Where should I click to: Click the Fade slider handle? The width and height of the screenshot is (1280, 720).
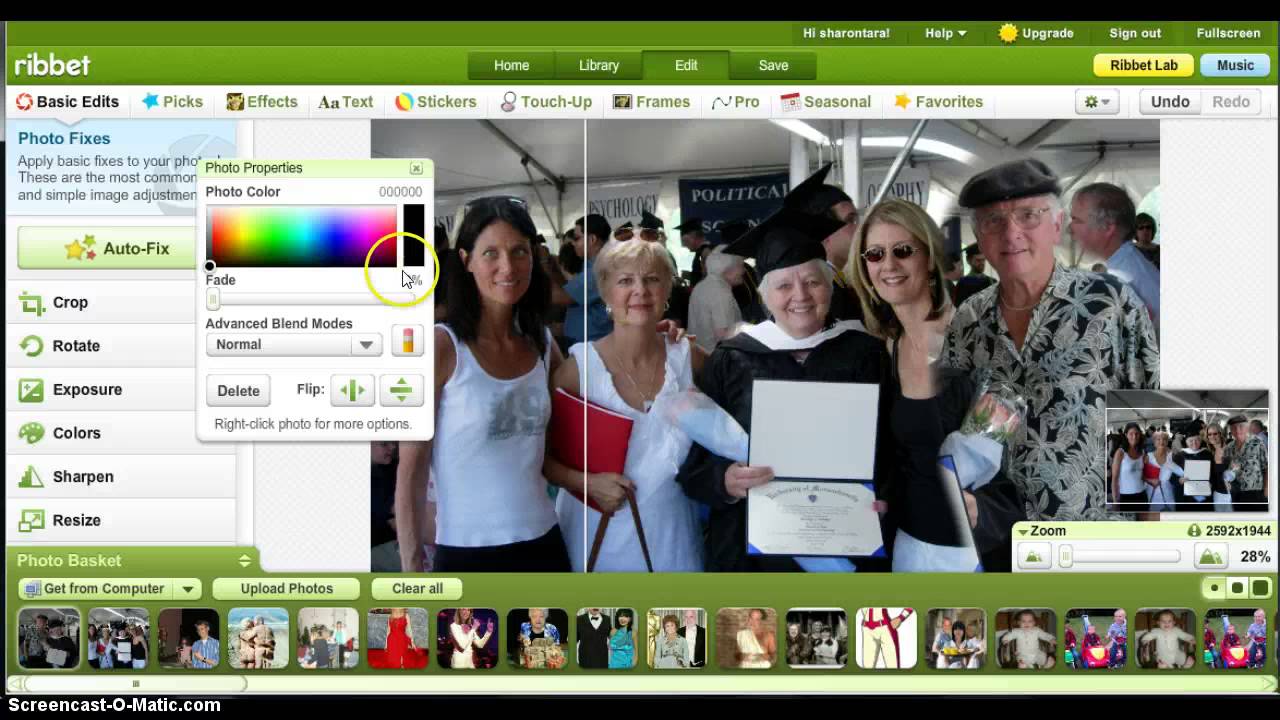[213, 299]
